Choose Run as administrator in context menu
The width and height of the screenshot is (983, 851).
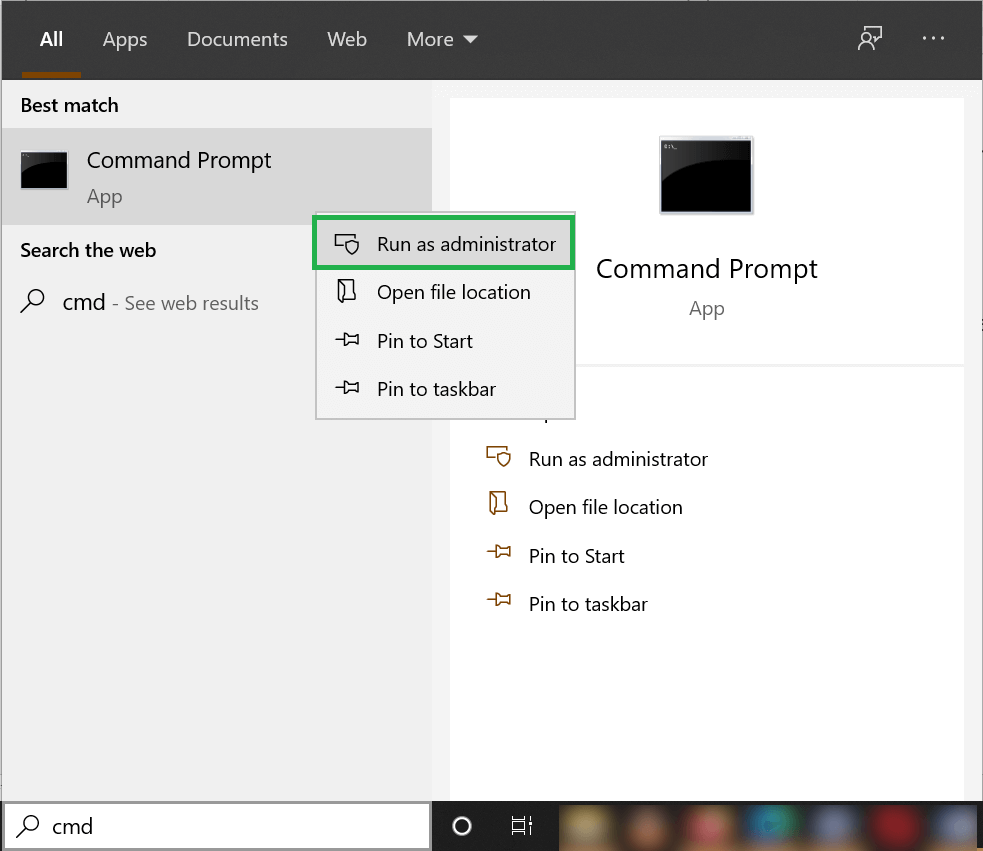(x=444, y=243)
